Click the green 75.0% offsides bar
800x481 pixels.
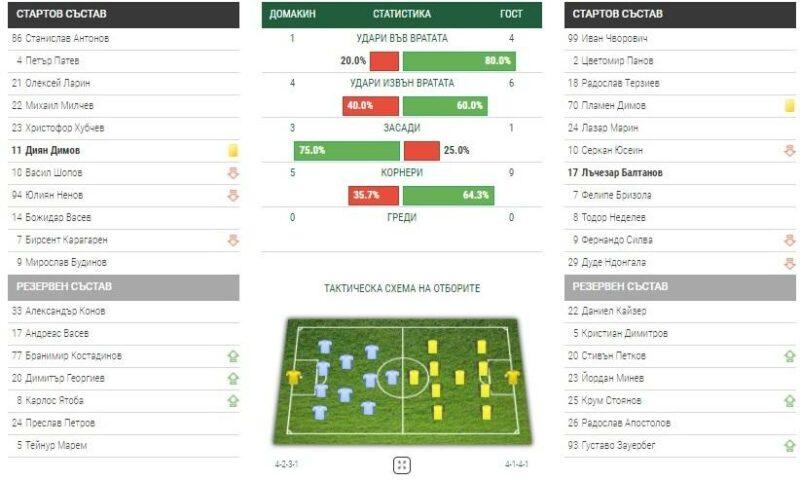[x=347, y=151]
